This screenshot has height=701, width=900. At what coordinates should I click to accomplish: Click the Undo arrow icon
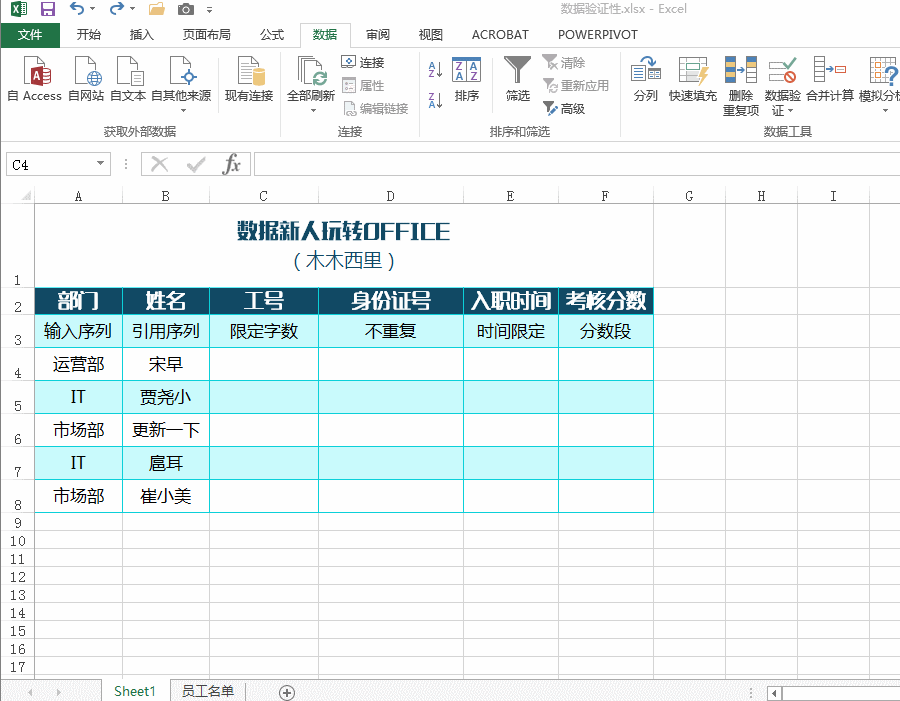pyautogui.click(x=76, y=9)
